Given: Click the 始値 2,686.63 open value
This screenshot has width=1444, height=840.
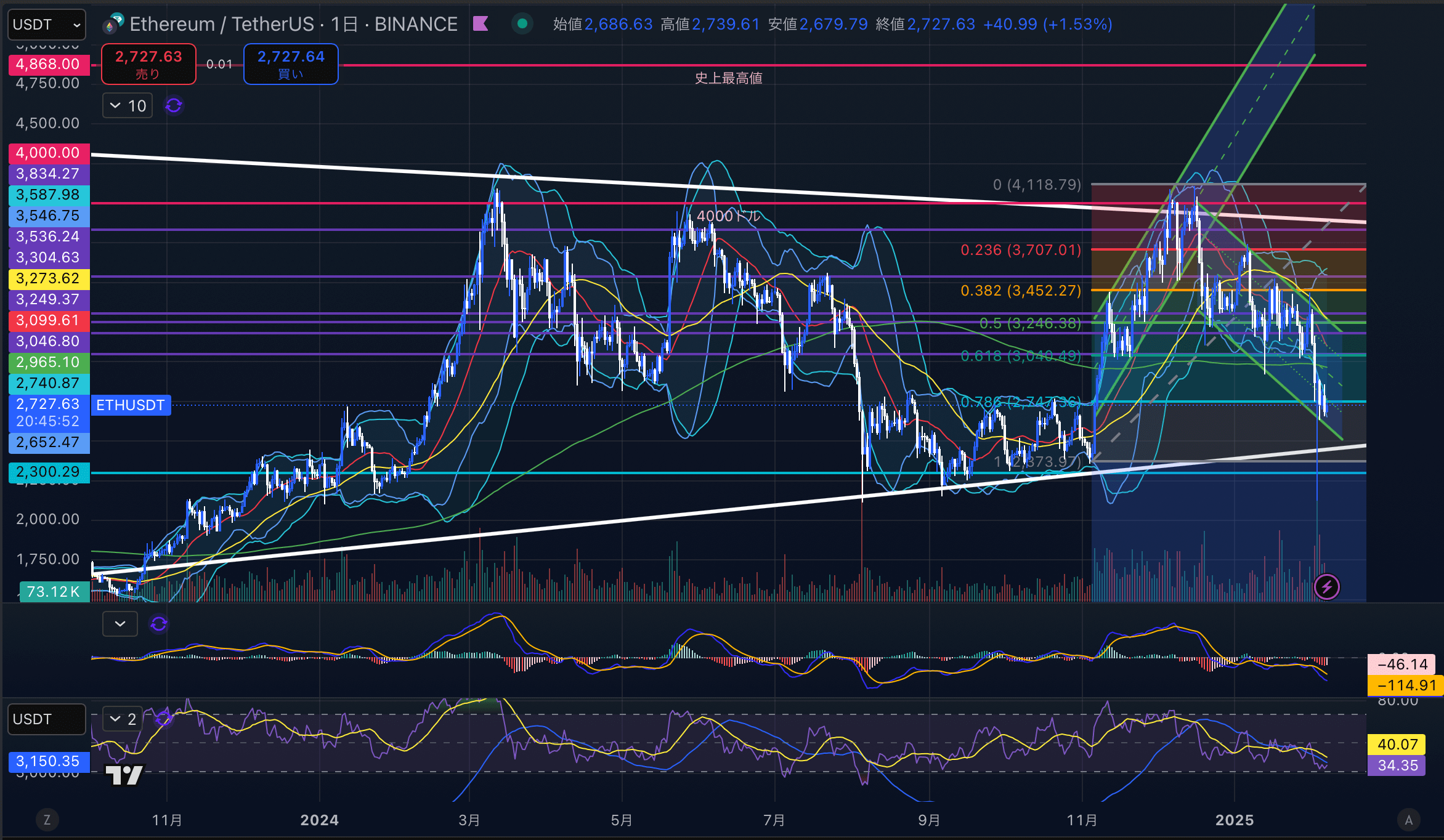Looking at the screenshot, I should 602,24.
